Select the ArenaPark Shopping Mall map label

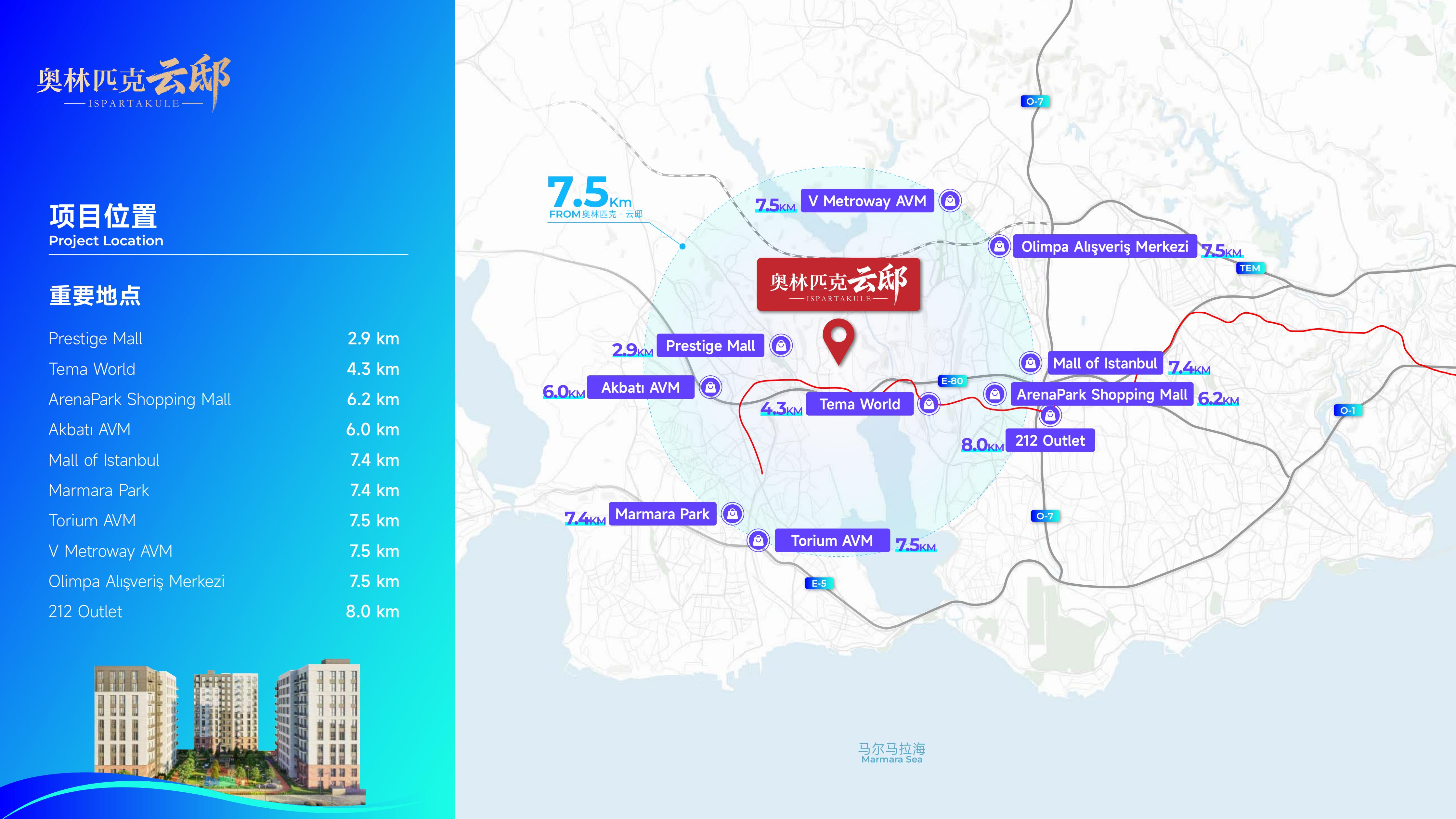pyautogui.click(x=1102, y=394)
